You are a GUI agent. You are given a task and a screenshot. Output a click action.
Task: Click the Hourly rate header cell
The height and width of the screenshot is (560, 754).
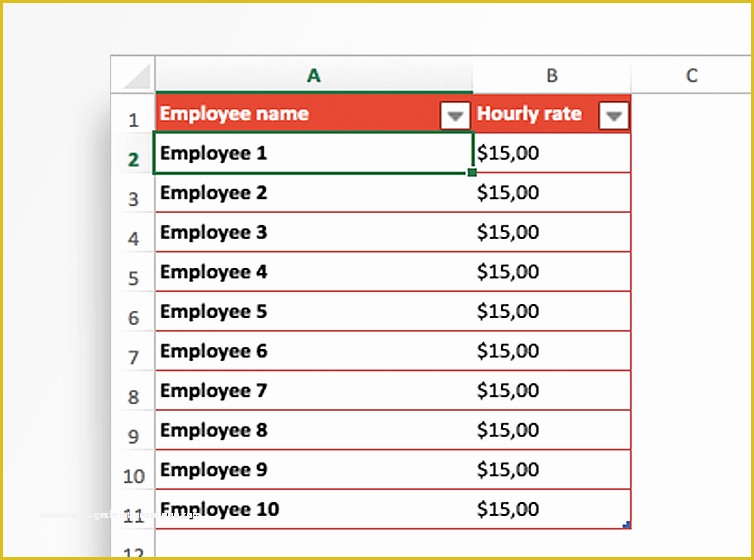[552, 113]
